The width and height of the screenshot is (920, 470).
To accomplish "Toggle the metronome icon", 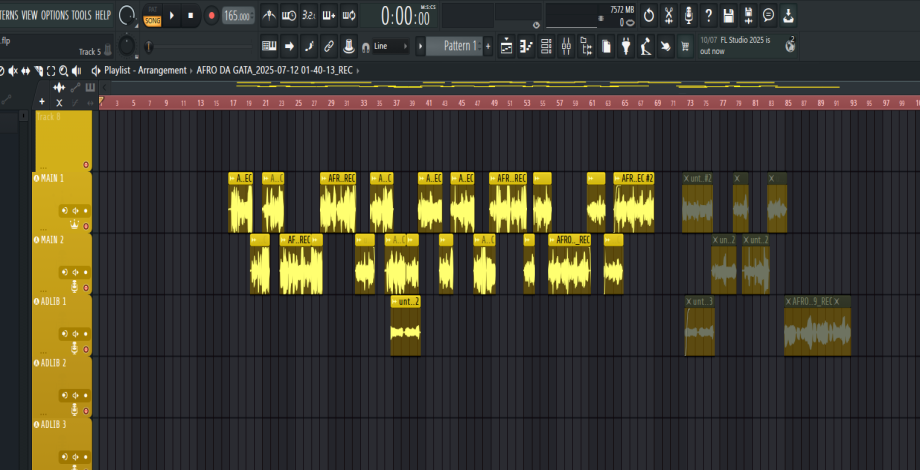I will point(269,16).
